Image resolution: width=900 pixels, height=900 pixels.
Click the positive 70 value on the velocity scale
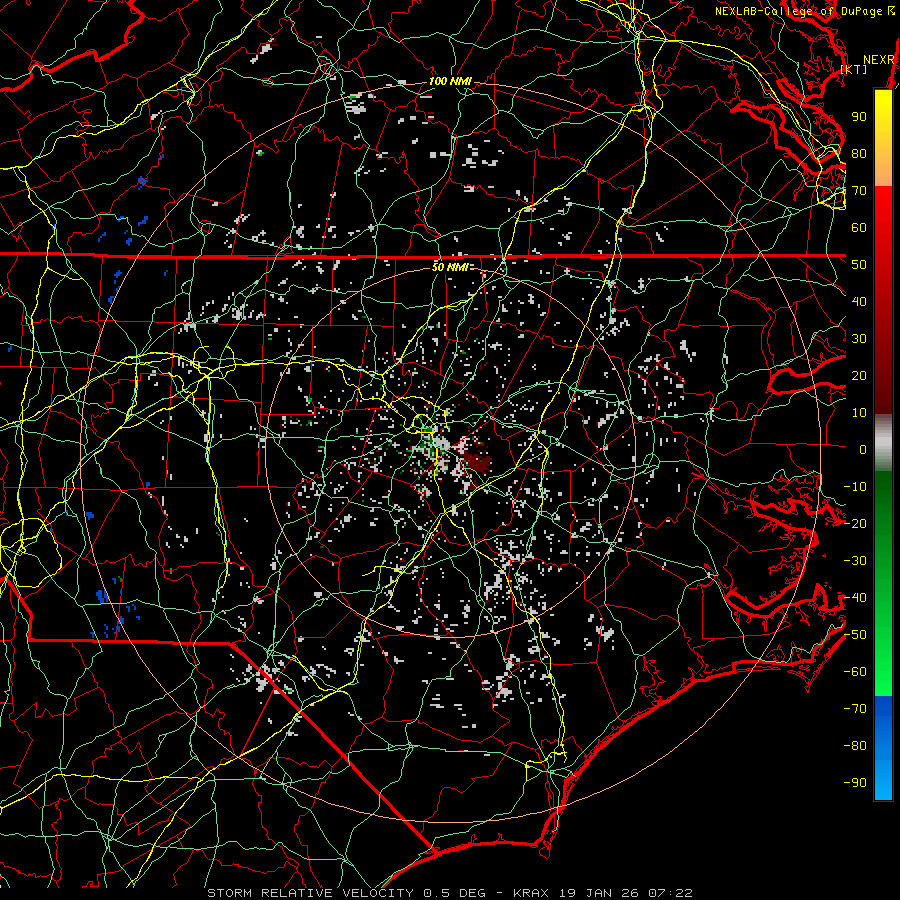[x=859, y=191]
